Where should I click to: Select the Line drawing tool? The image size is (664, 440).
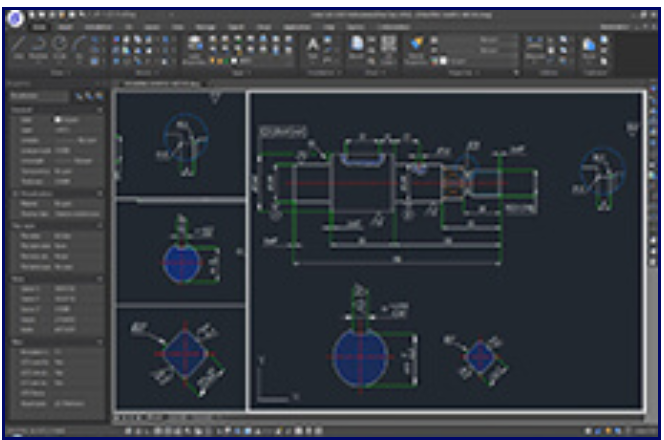pos(20,48)
